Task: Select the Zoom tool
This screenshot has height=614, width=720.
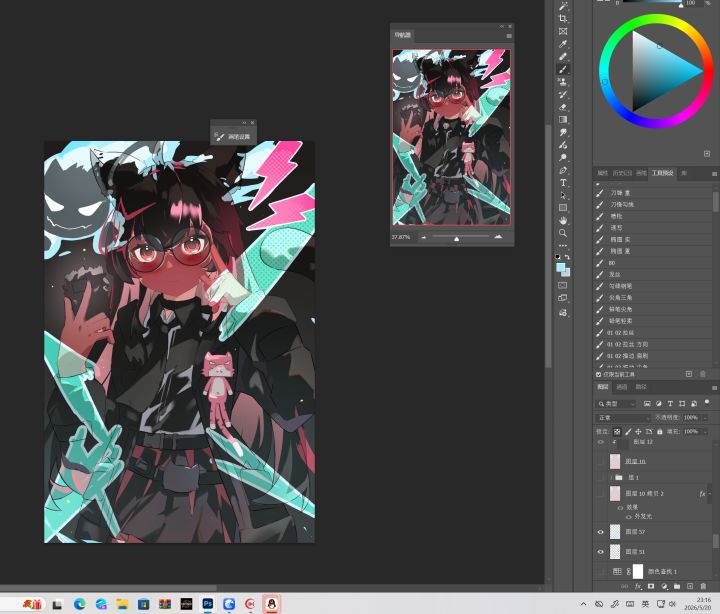Action: tap(563, 233)
